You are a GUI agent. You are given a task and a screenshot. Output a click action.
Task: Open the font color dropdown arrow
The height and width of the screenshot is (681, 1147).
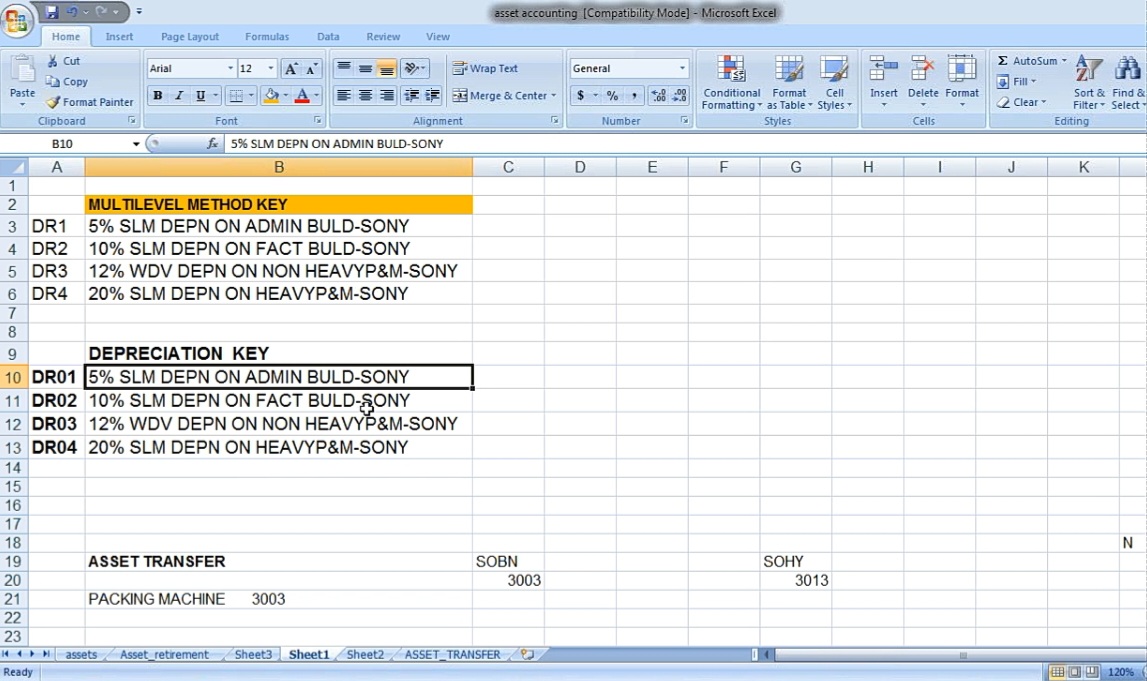coord(316,96)
